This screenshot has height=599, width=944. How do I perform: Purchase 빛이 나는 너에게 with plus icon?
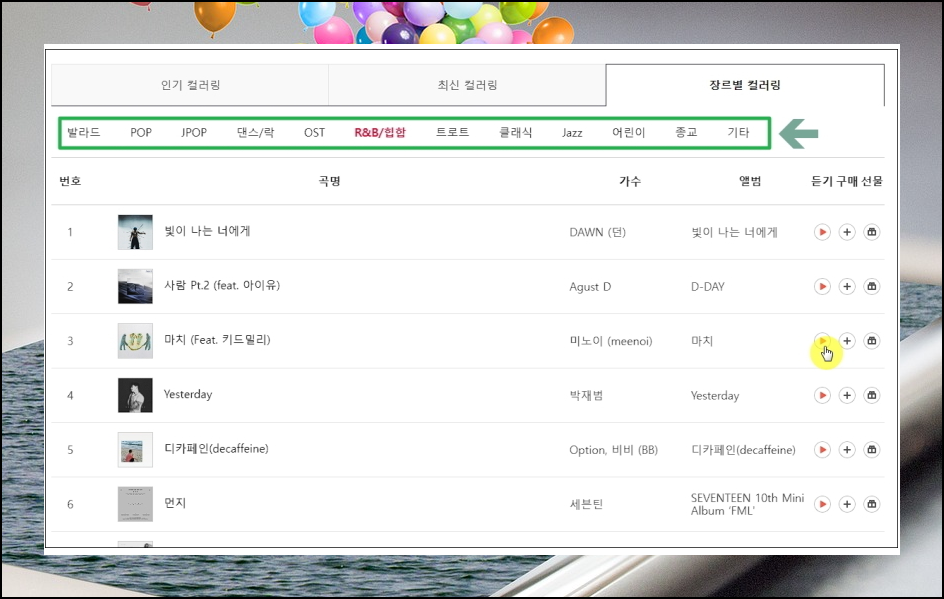[x=846, y=232]
